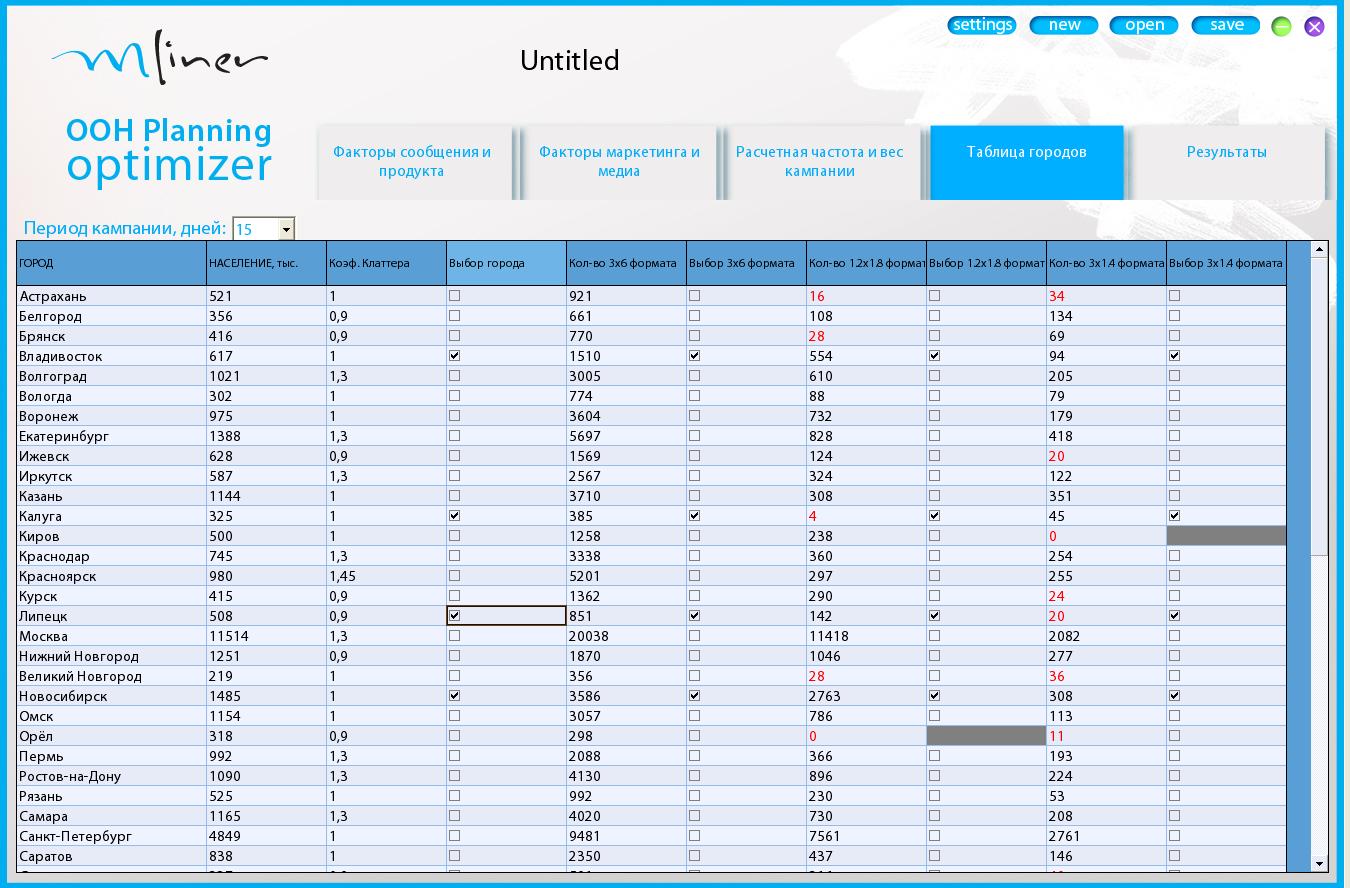This screenshot has width=1350, height=888.
Task: Select the 'Нижний Новгород' city cell
Action: tap(111, 656)
